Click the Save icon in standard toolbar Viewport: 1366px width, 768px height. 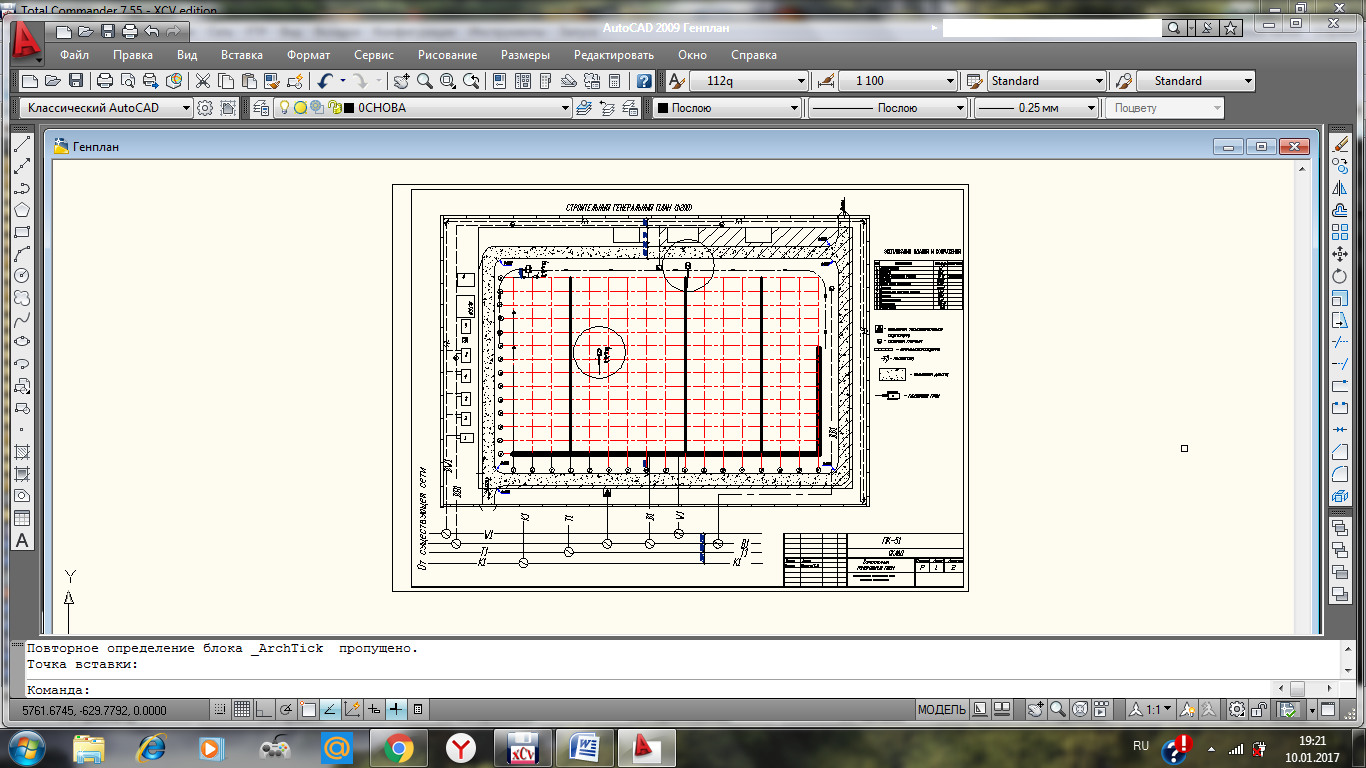[x=76, y=81]
